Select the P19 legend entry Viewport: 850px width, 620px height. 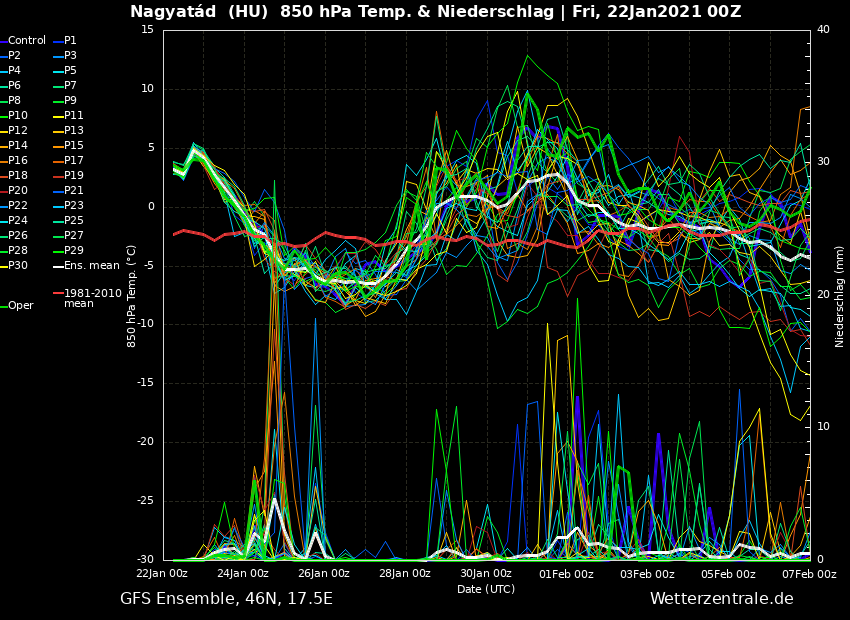pyautogui.click(x=74, y=176)
